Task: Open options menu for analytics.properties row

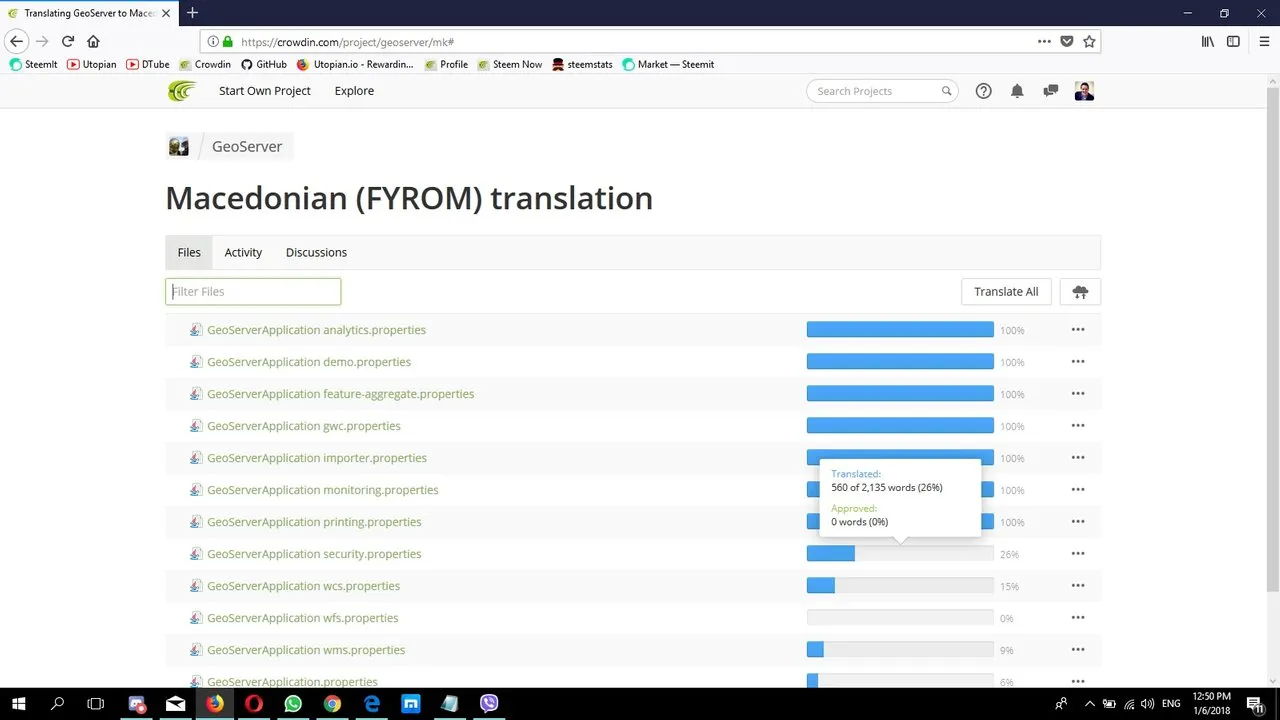Action: [1078, 330]
